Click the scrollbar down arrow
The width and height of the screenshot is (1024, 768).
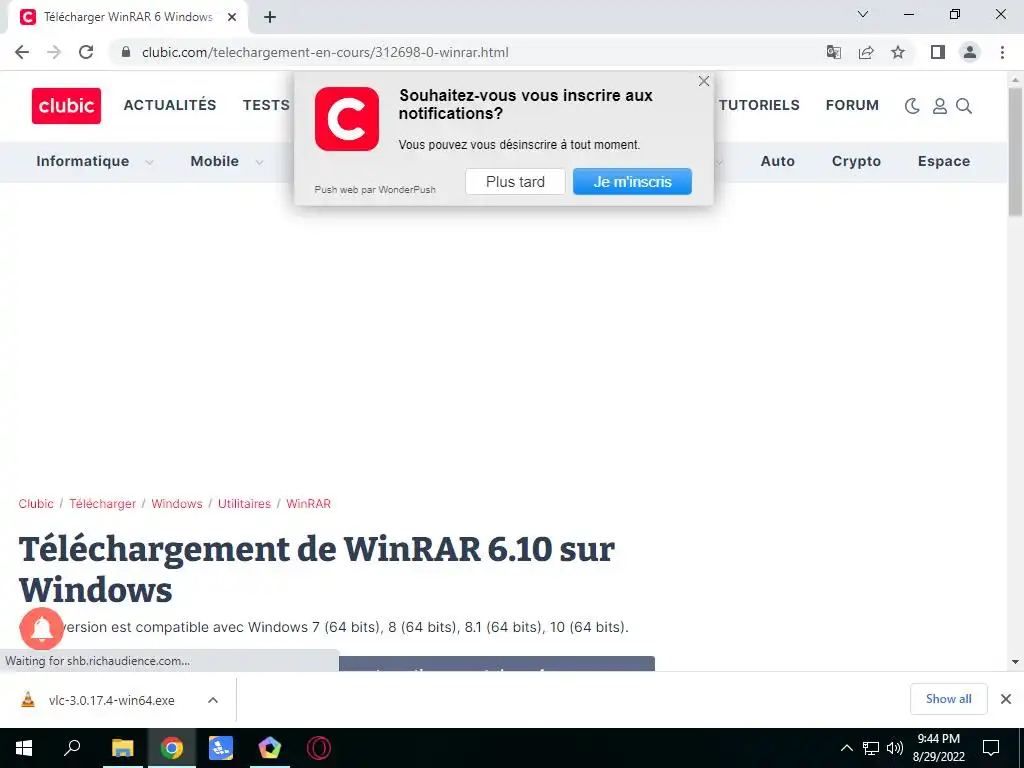1015,662
